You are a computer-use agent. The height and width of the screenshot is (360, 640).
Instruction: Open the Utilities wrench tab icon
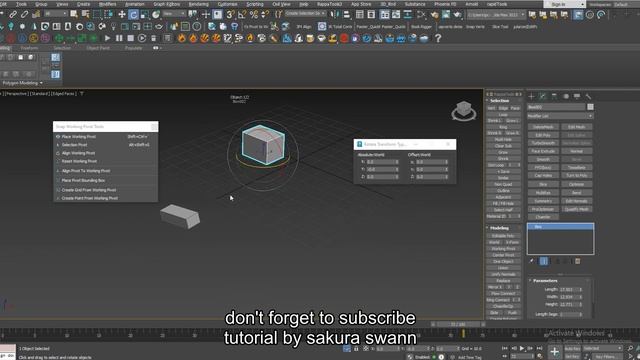point(588,96)
